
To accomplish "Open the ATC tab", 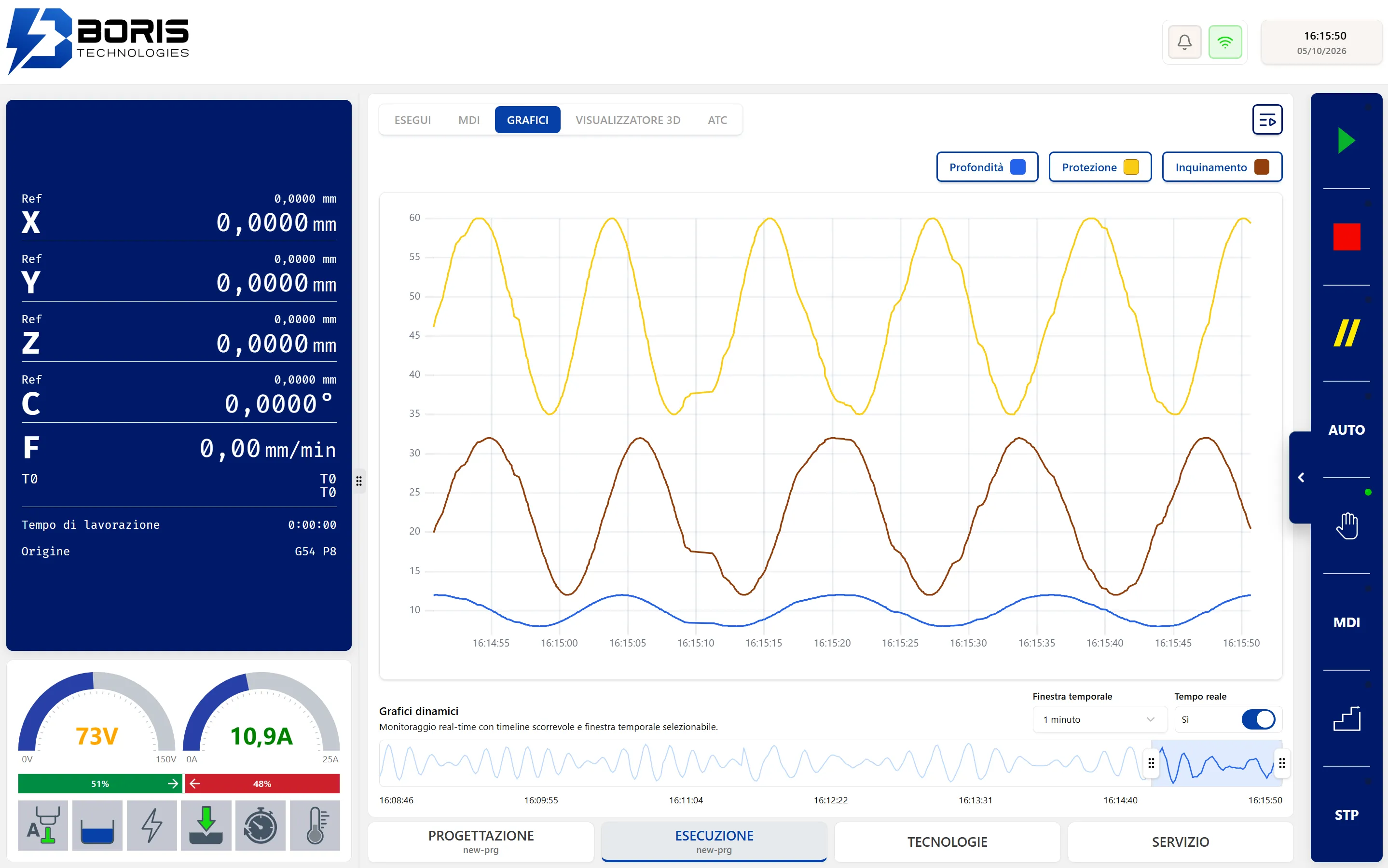I will tap(717, 120).
